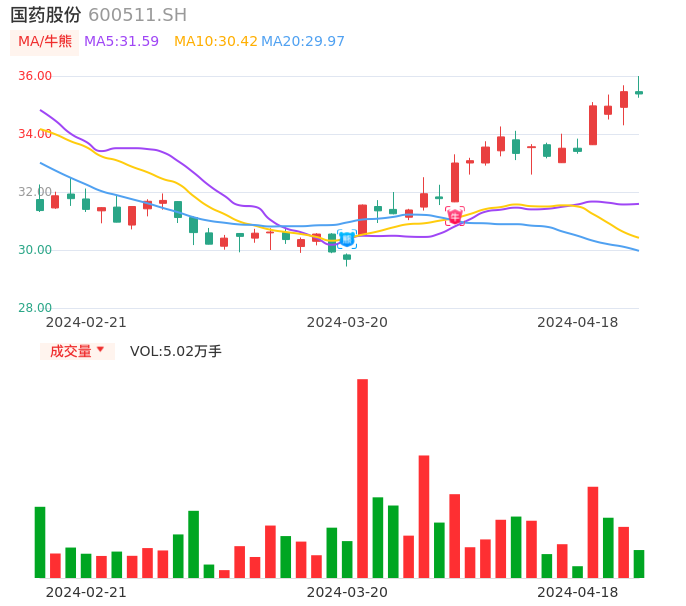The width and height of the screenshot is (686, 606).
Task: Click the 36.00 price axis label
Action: click(x=35, y=76)
